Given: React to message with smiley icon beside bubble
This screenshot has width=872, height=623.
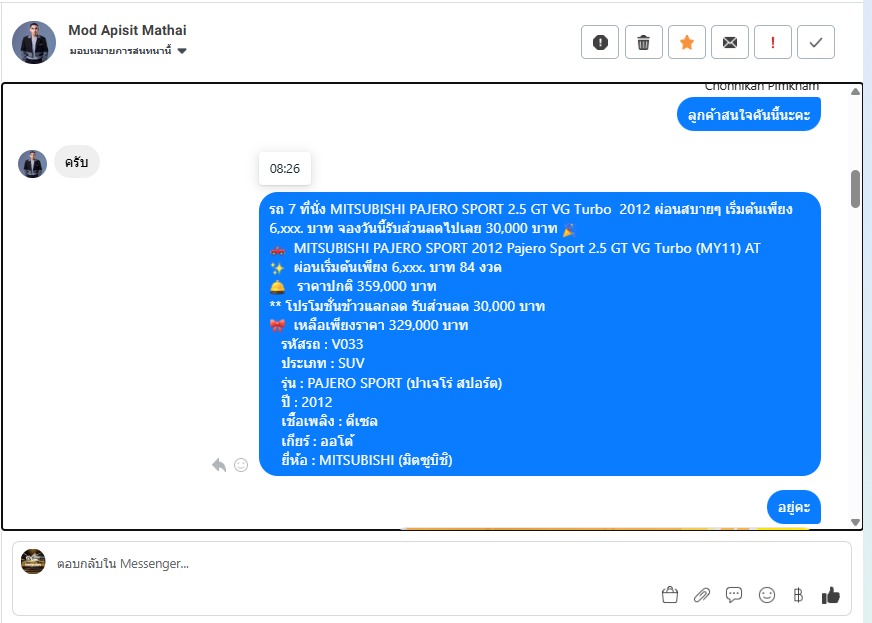Looking at the screenshot, I should tap(241, 465).
